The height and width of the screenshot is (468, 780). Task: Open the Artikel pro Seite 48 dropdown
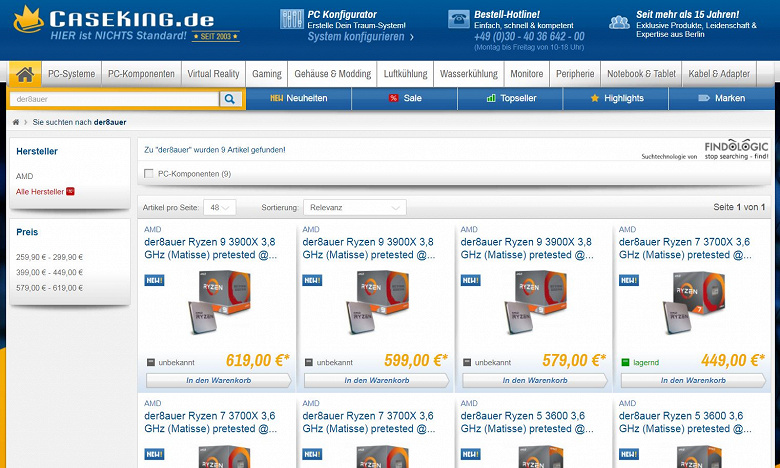220,207
